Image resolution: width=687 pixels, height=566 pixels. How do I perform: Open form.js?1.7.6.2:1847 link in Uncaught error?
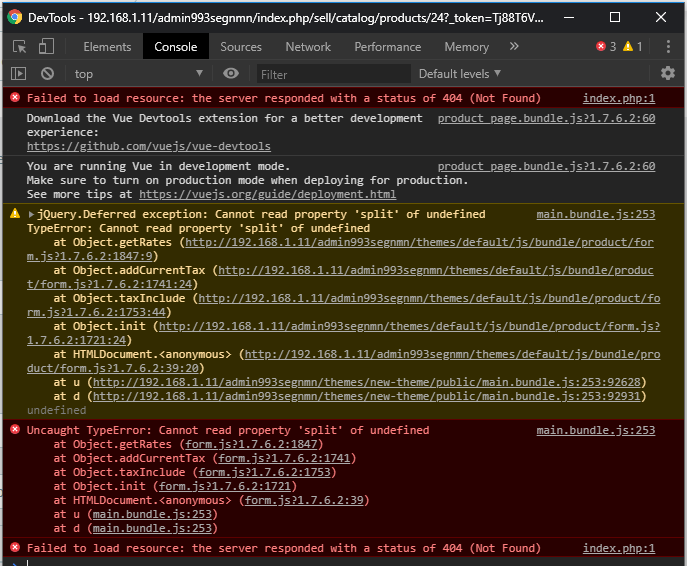tap(251, 444)
